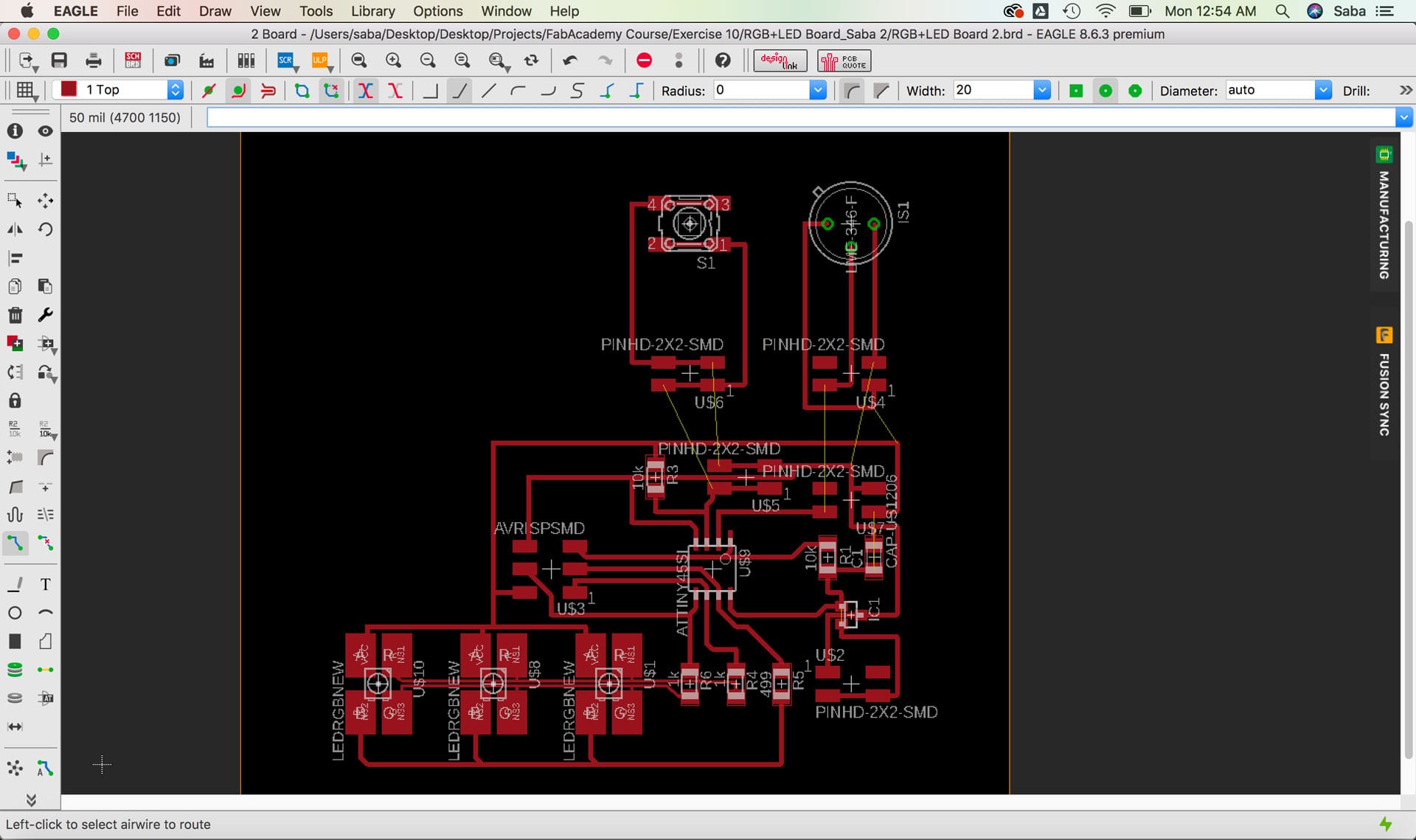Viewport: 1416px width, 840px height.
Task: Undo the last action
Action: tap(570, 60)
